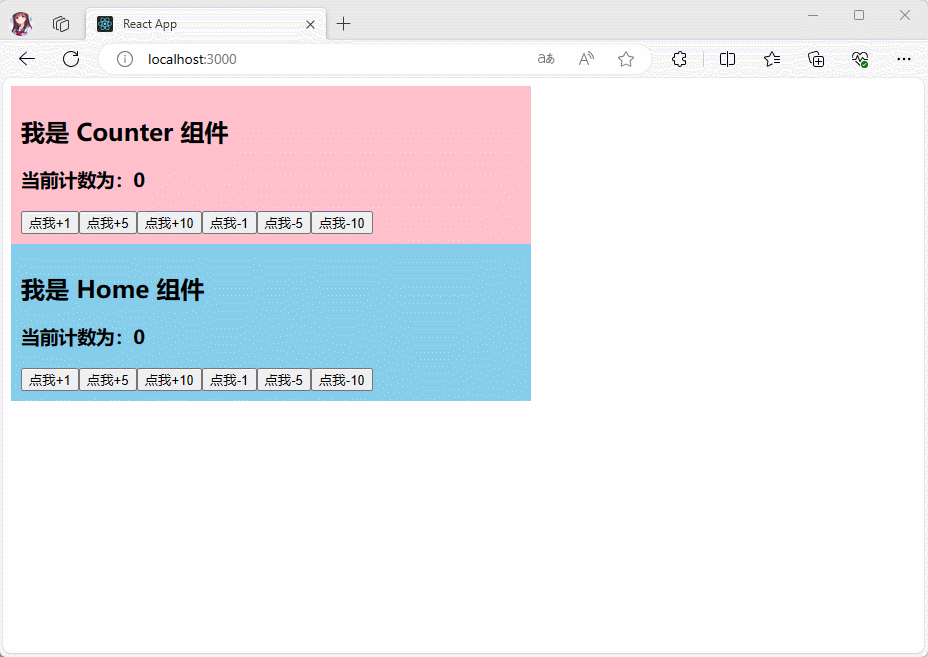The image size is (928, 657).
Task: Toggle Split screen icon
Action: [x=727, y=59]
